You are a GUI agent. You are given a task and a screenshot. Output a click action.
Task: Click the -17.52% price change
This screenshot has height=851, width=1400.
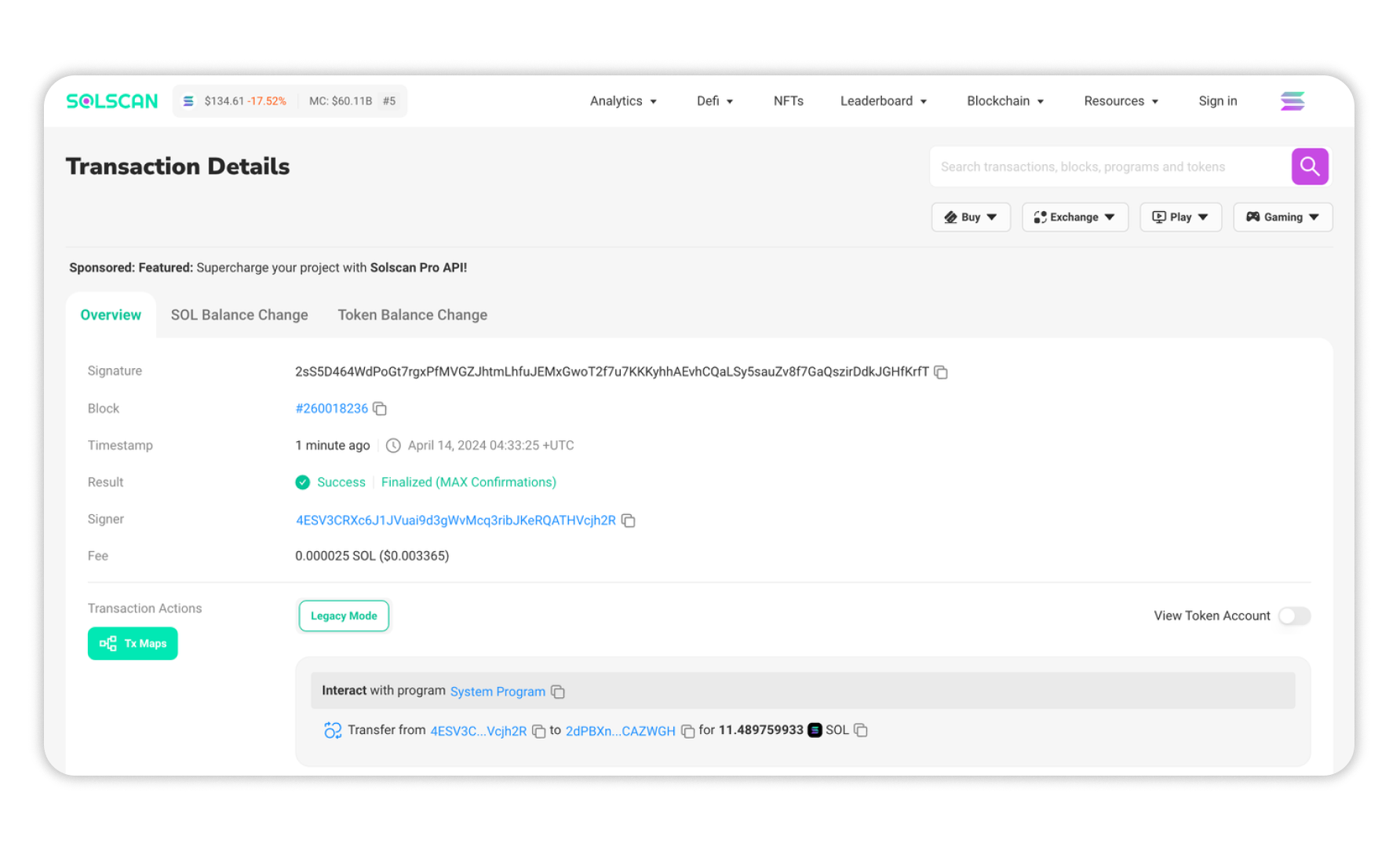(x=267, y=101)
